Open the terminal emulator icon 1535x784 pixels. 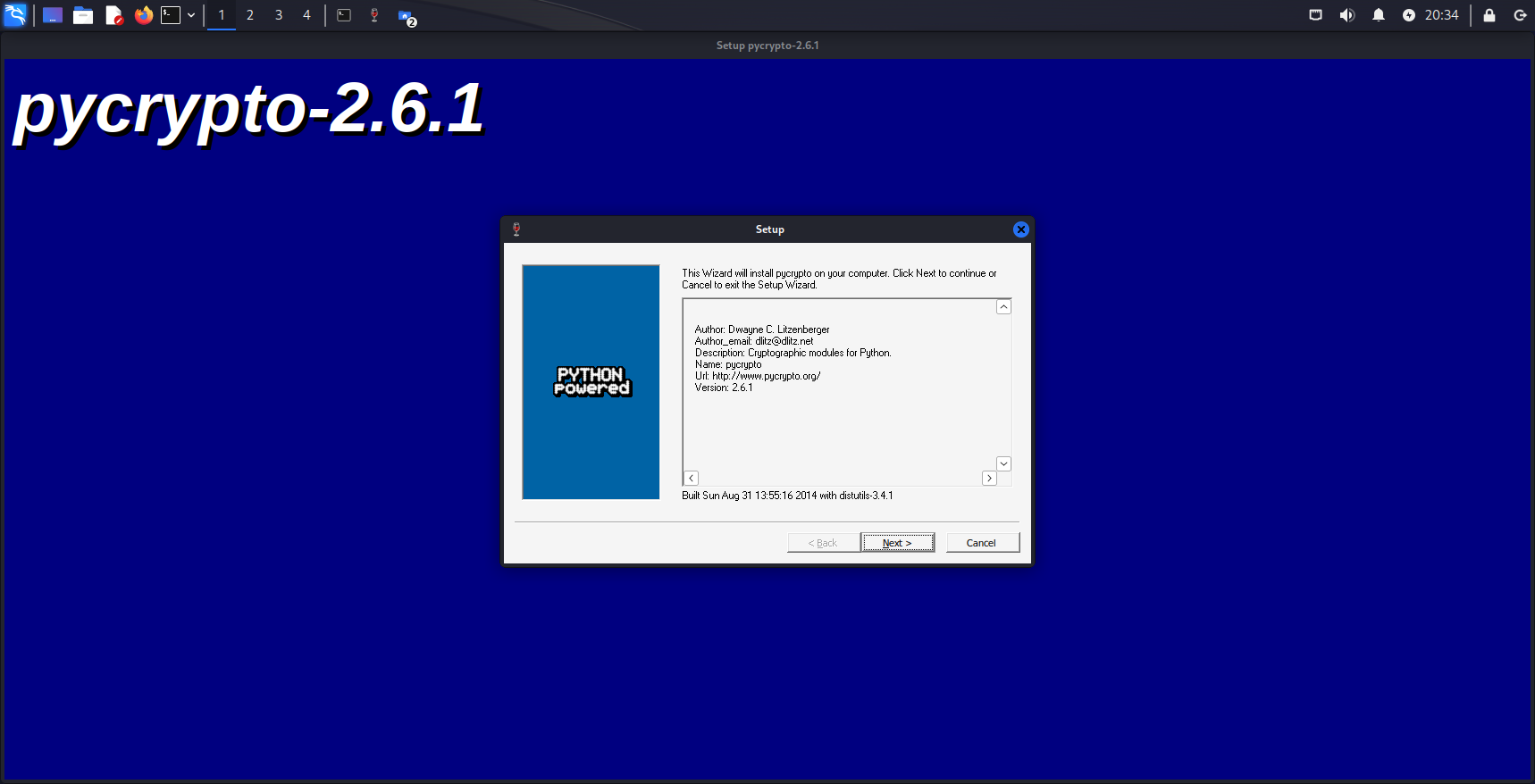click(171, 15)
